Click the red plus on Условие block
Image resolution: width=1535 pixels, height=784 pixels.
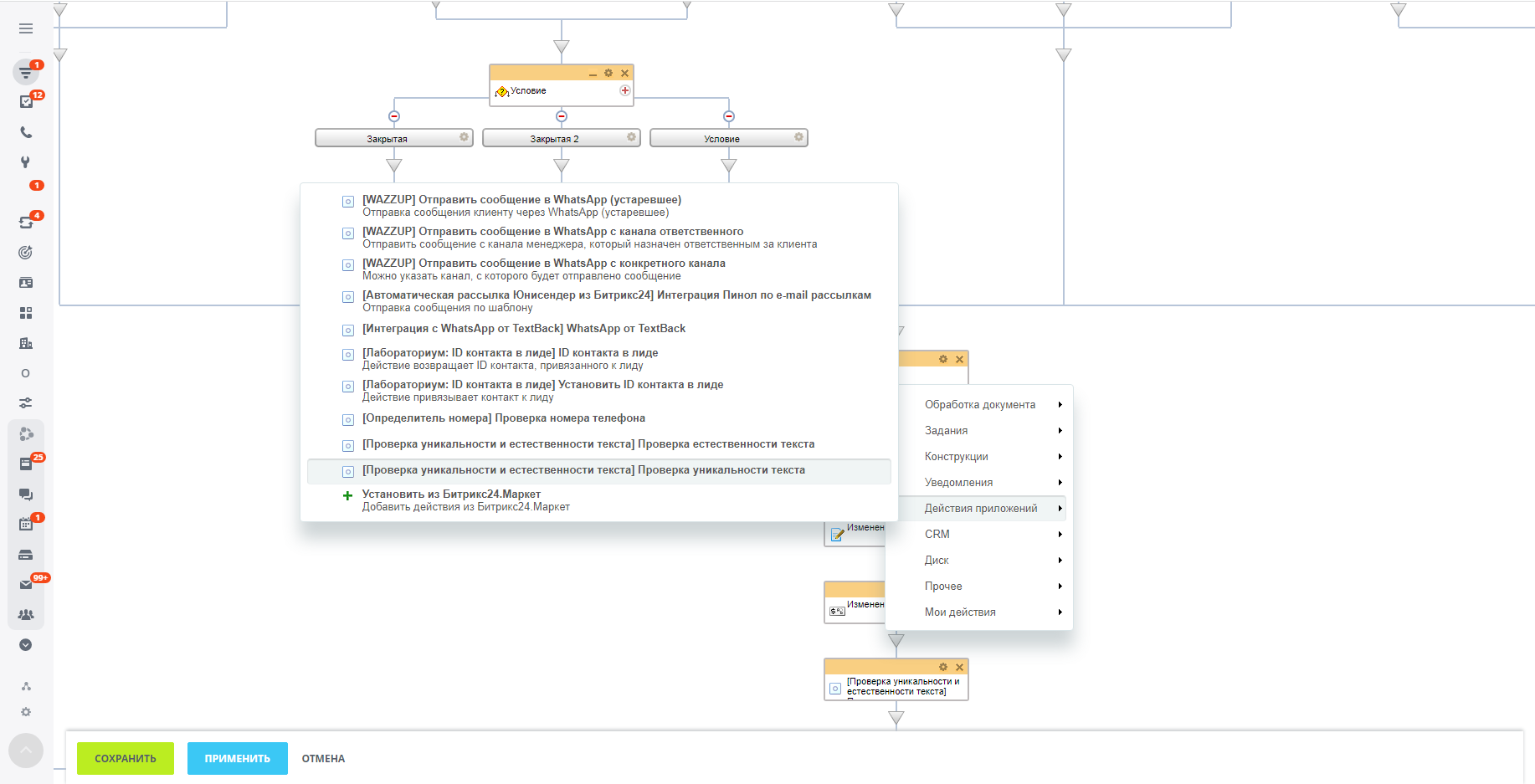[x=624, y=90]
